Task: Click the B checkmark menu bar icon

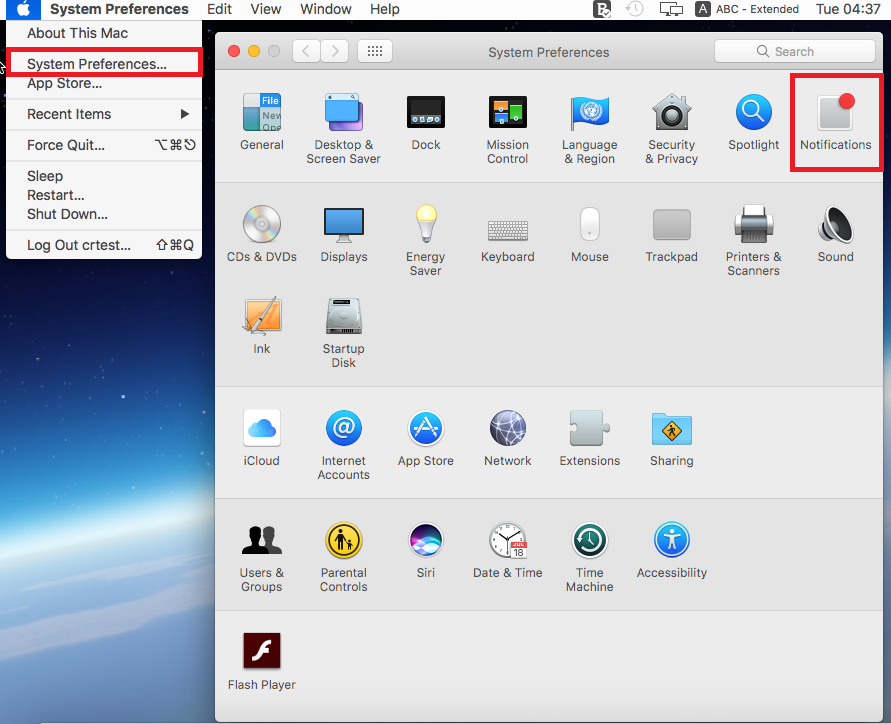Action: point(602,9)
